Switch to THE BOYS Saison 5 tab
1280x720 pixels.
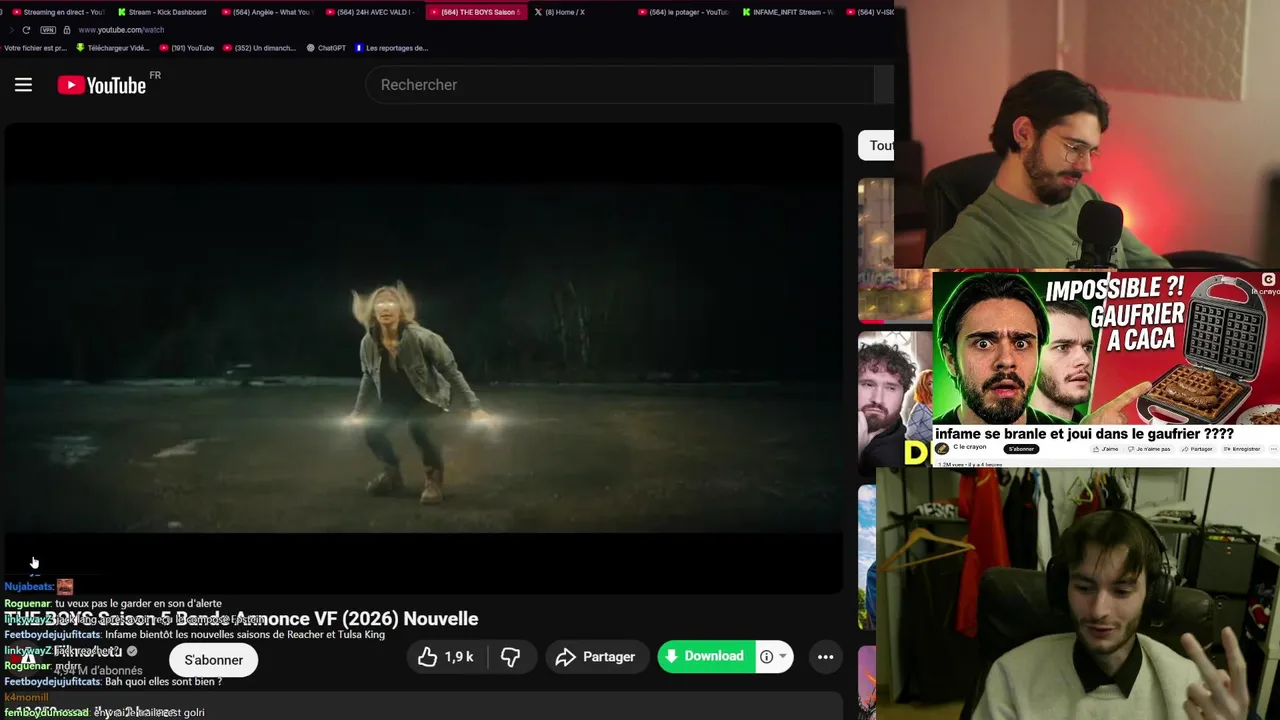click(x=477, y=12)
